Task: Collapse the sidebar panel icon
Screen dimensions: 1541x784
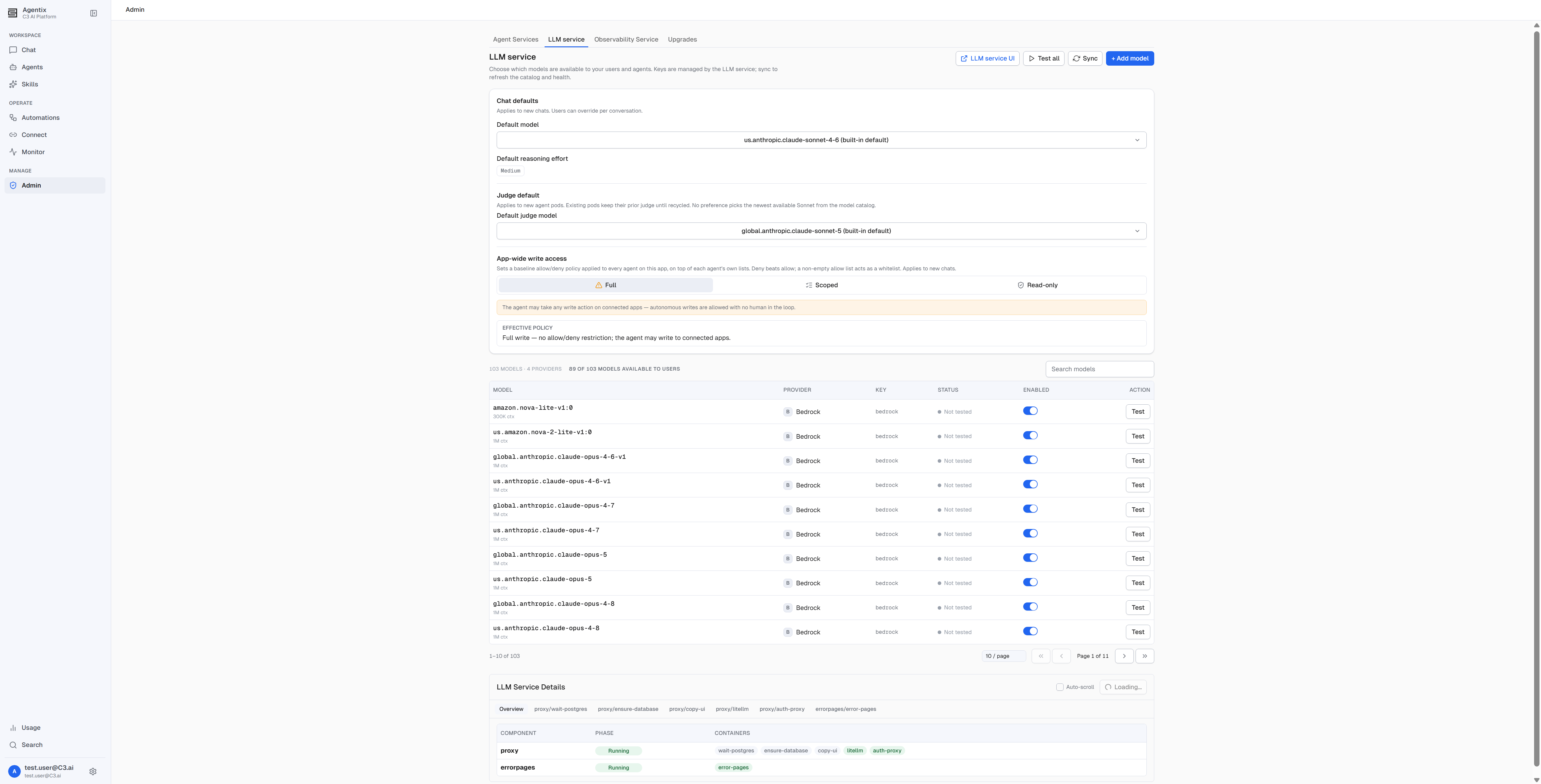Action: click(x=93, y=13)
